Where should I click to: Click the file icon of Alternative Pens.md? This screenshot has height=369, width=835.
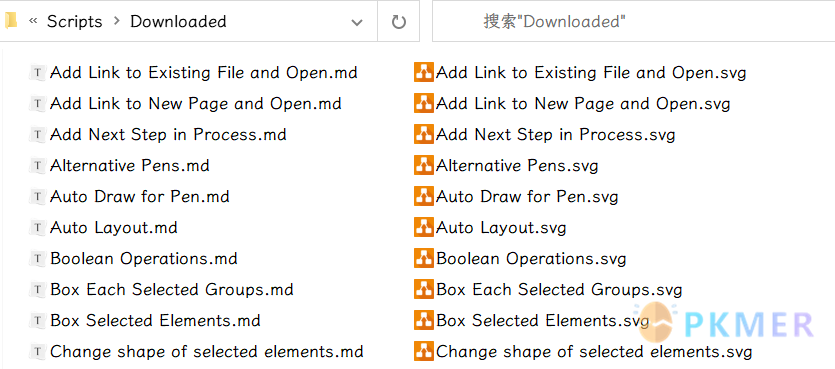[x=37, y=166]
